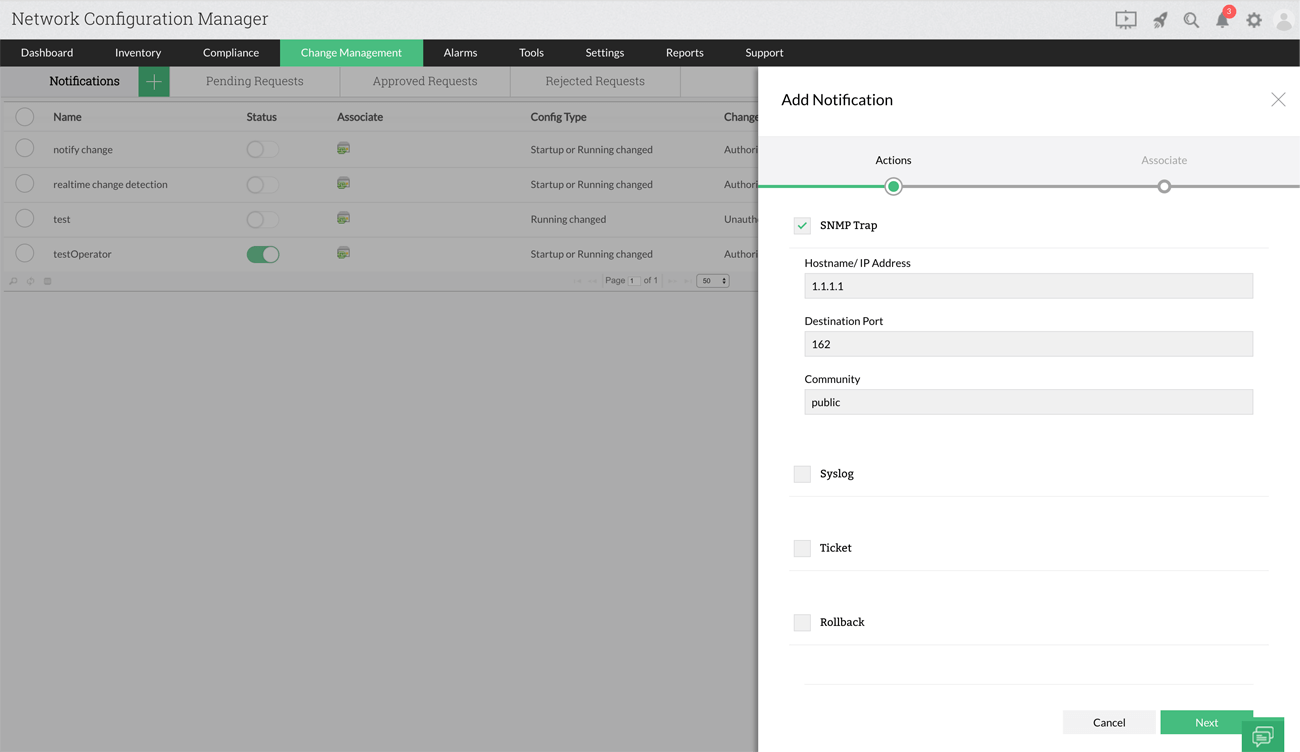Open table search in the bottom toolbar
The height and width of the screenshot is (752, 1300).
click(10, 281)
